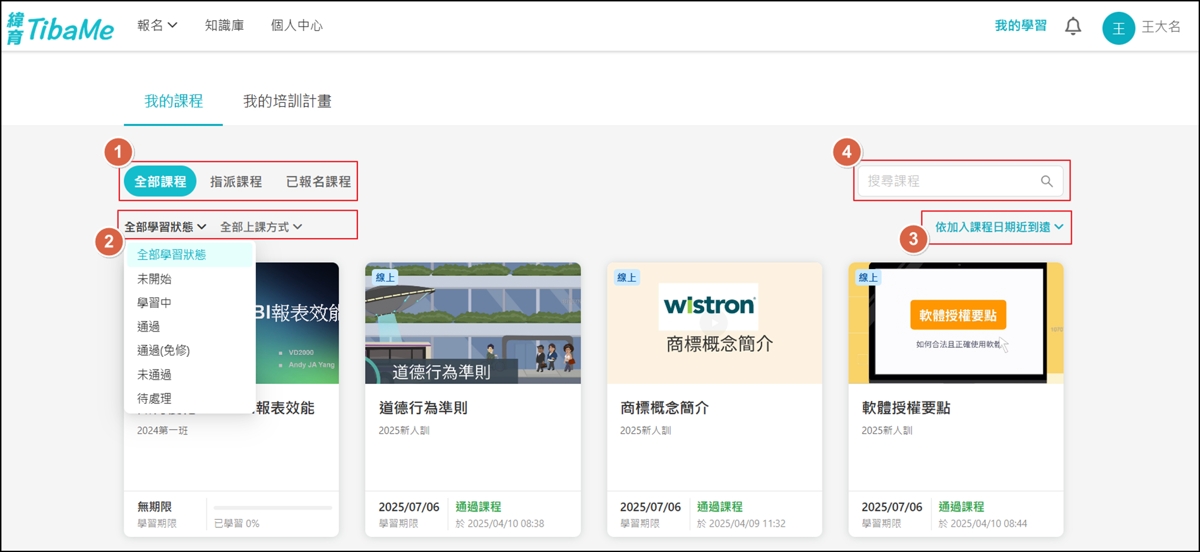Open the 道德行為準則 course thumbnail
The width and height of the screenshot is (1200, 552).
472,323
